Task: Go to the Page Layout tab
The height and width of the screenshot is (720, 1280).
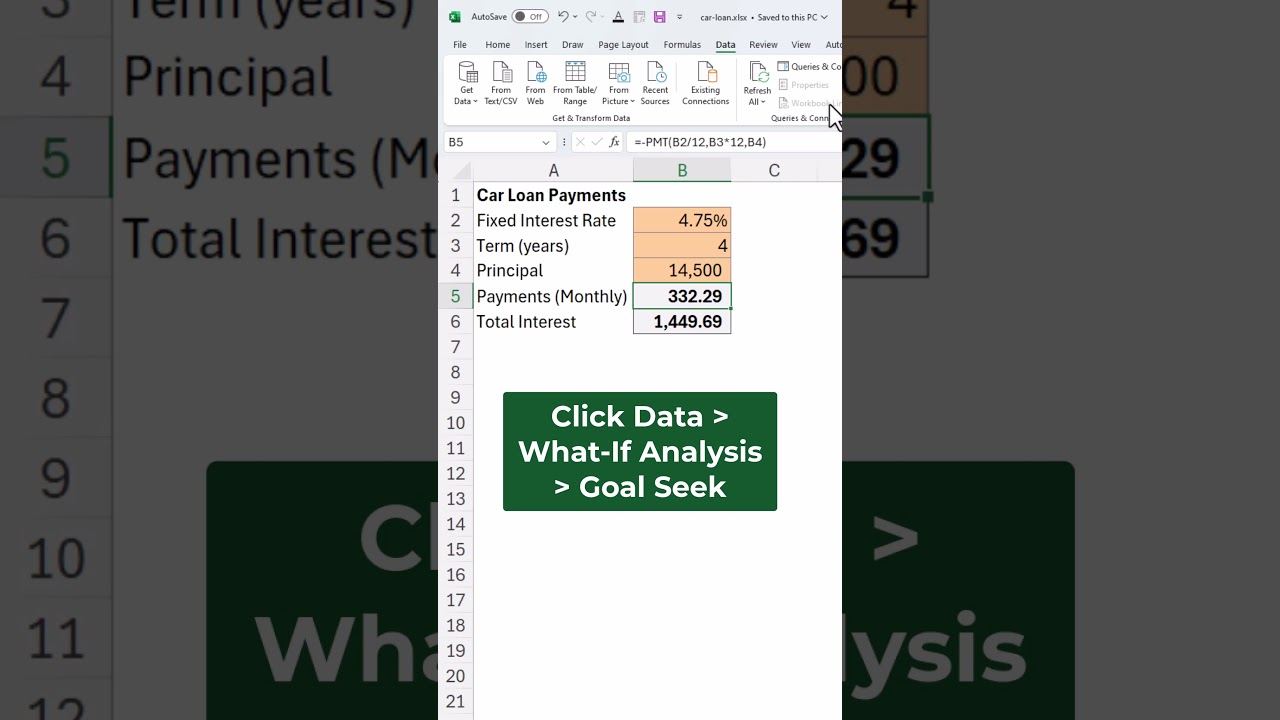Action: (x=623, y=45)
